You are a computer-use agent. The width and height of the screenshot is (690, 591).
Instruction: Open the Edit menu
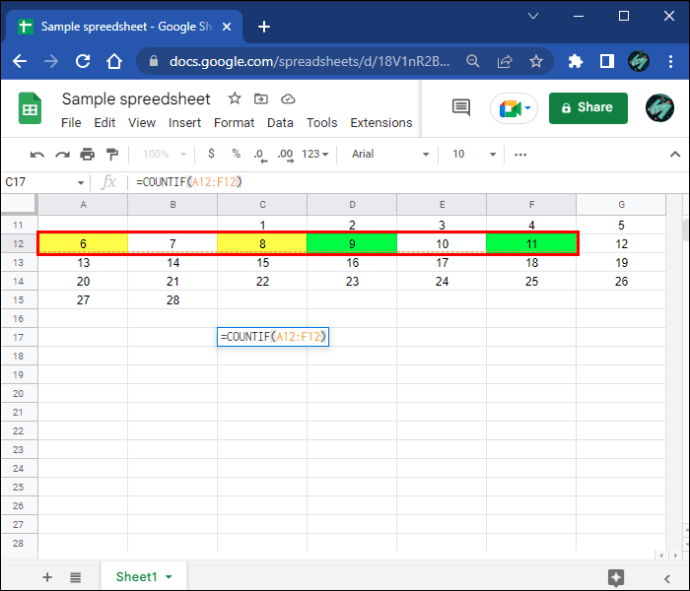[x=104, y=123]
